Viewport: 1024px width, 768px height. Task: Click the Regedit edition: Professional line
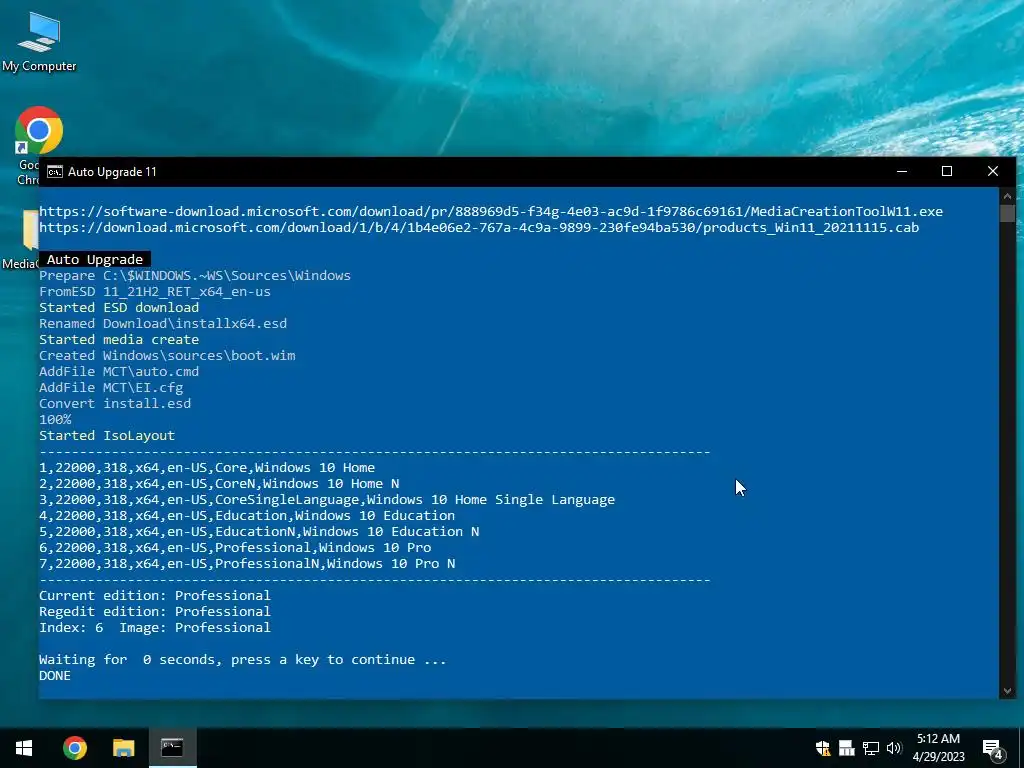155,611
